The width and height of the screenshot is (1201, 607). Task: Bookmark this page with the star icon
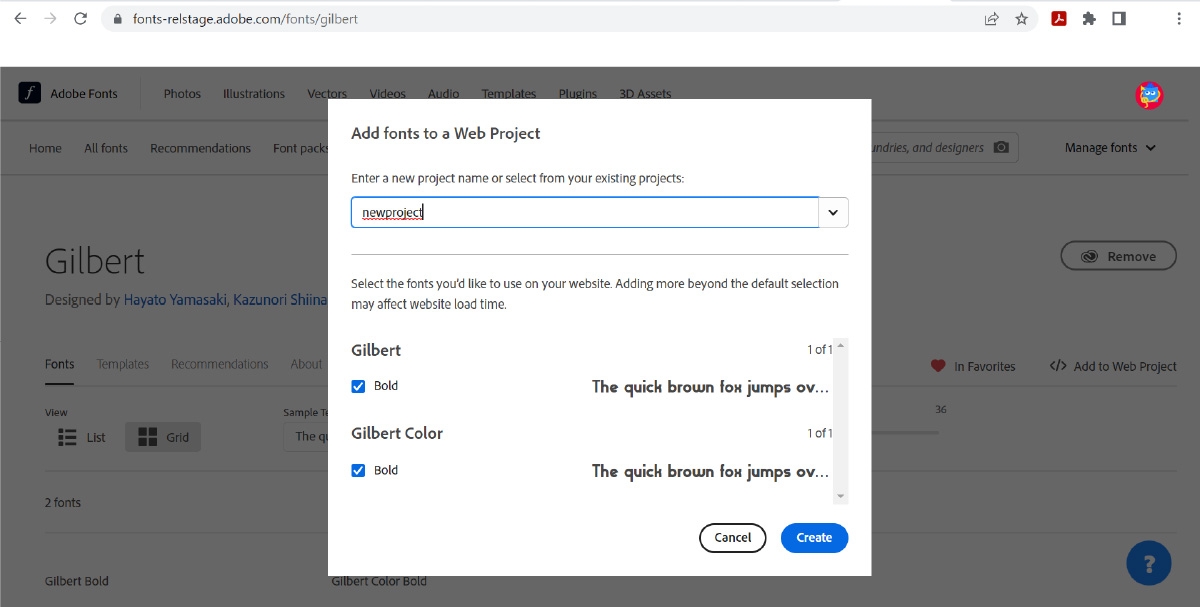coord(1021,18)
